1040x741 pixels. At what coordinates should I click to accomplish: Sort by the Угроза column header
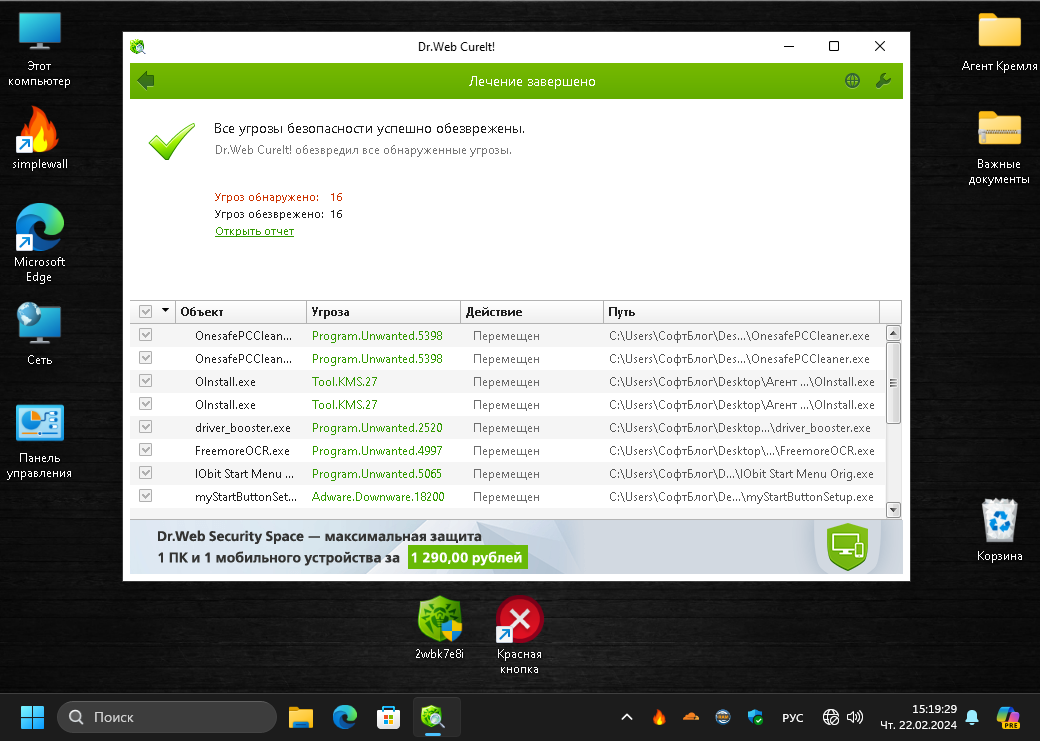tap(383, 312)
